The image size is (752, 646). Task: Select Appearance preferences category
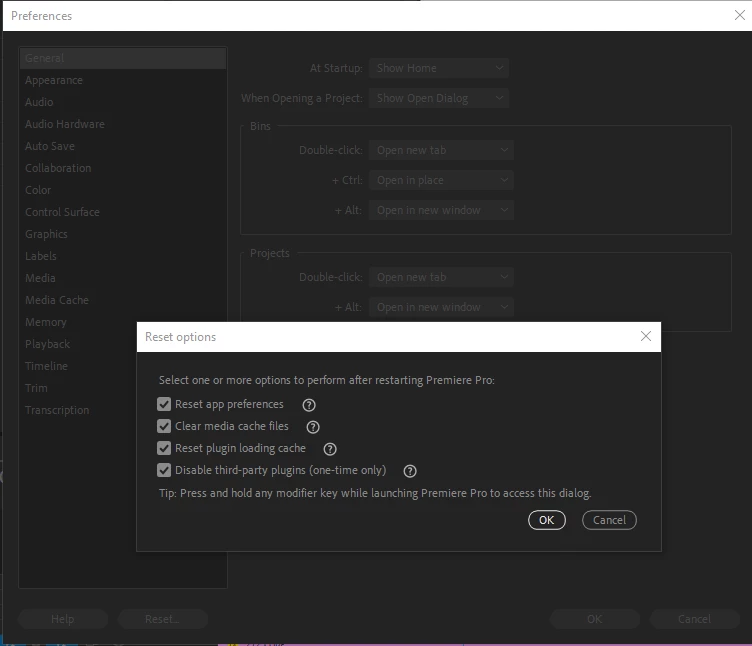click(x=123, y=80)
